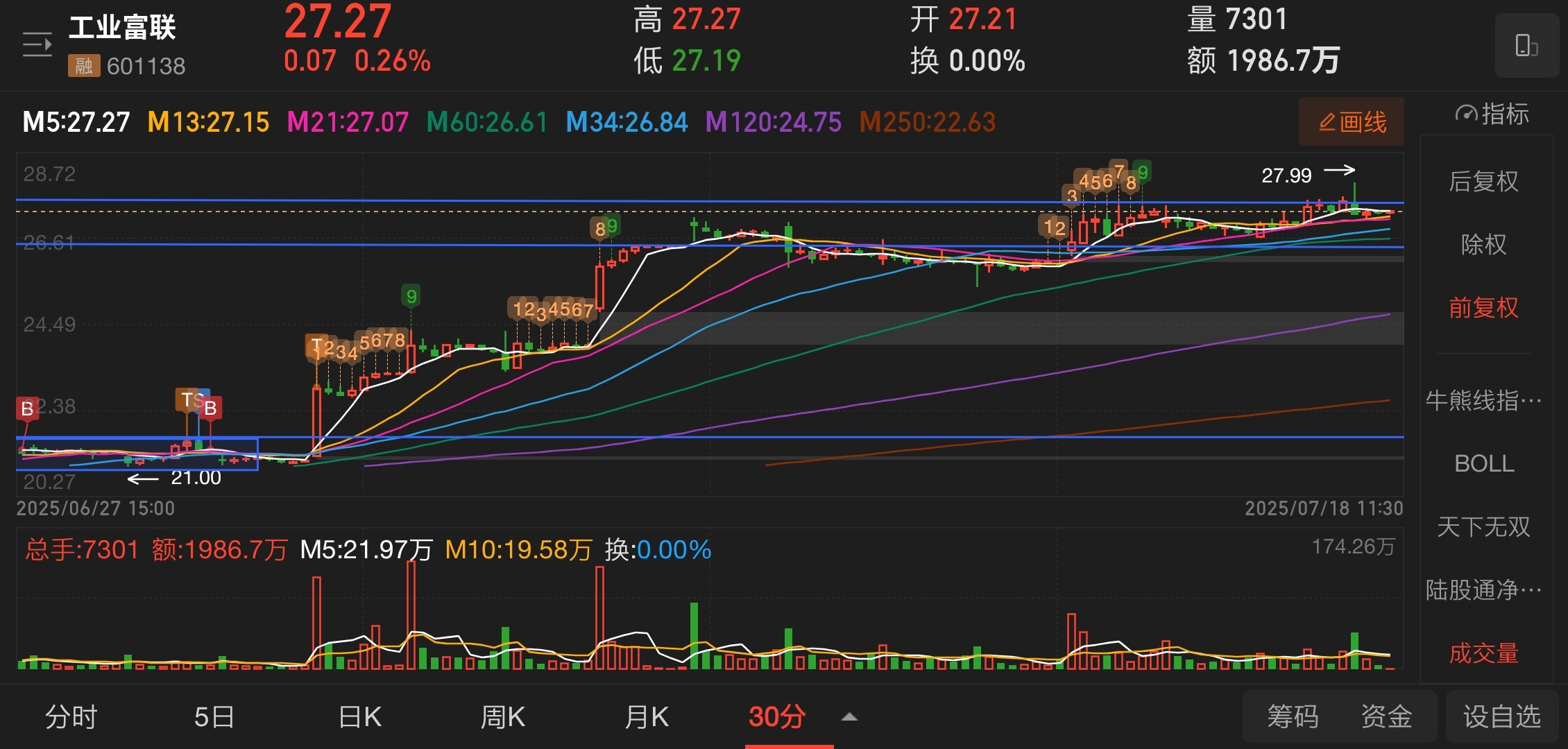Click the large current price 27.27
The image size is (1568, 749).
(338, 21)
